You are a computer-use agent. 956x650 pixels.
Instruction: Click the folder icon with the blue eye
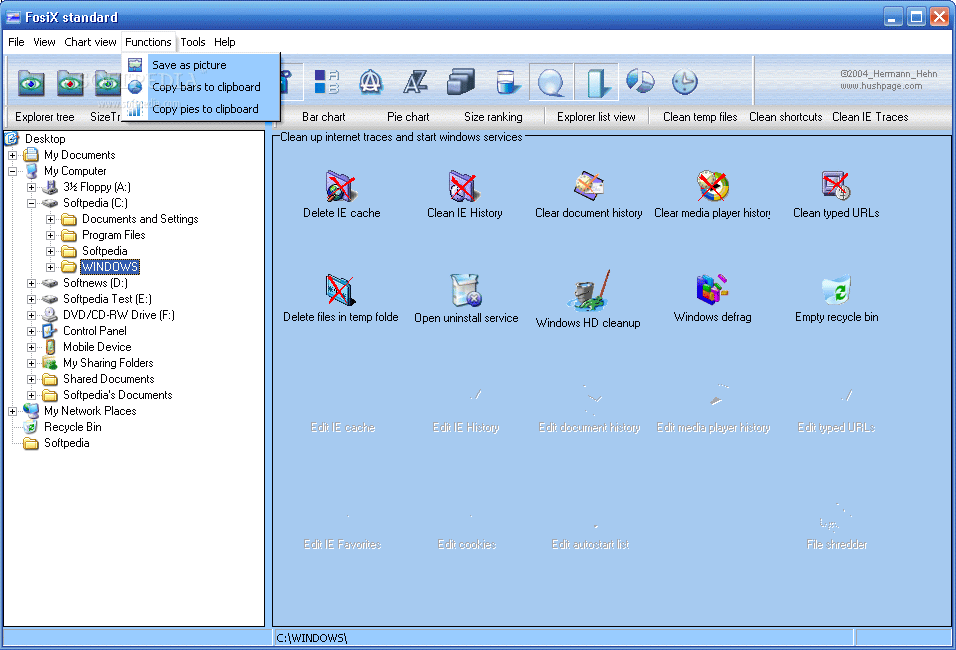(31, 82)
